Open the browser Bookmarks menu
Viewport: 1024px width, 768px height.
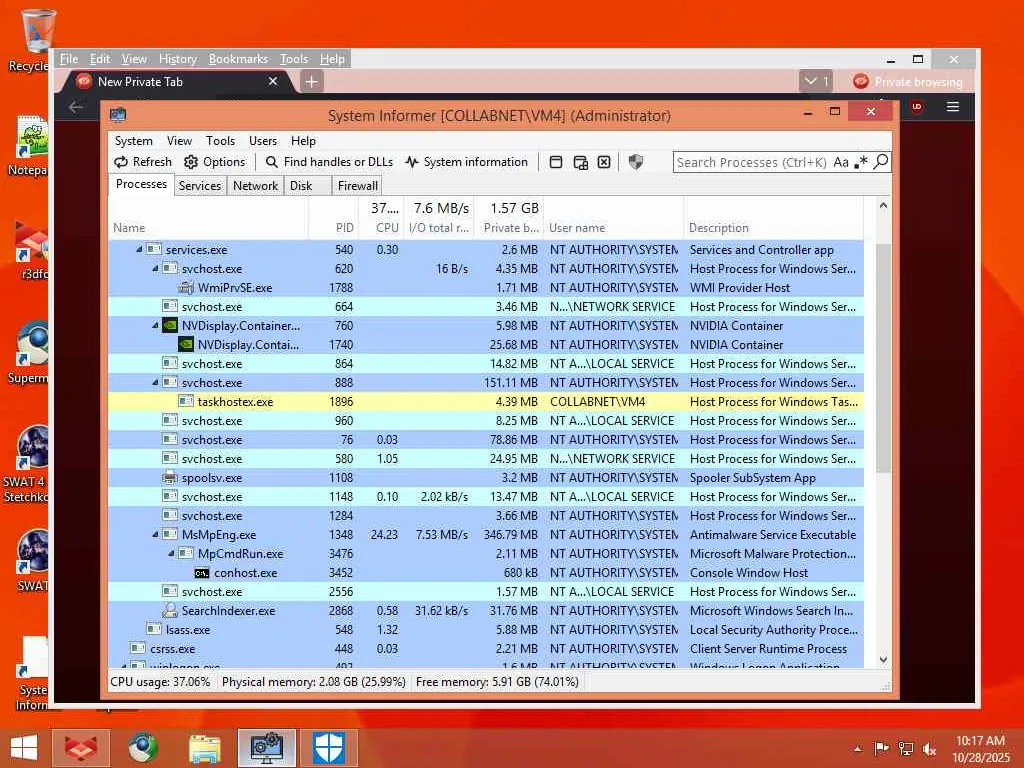(x=238, y=59)
